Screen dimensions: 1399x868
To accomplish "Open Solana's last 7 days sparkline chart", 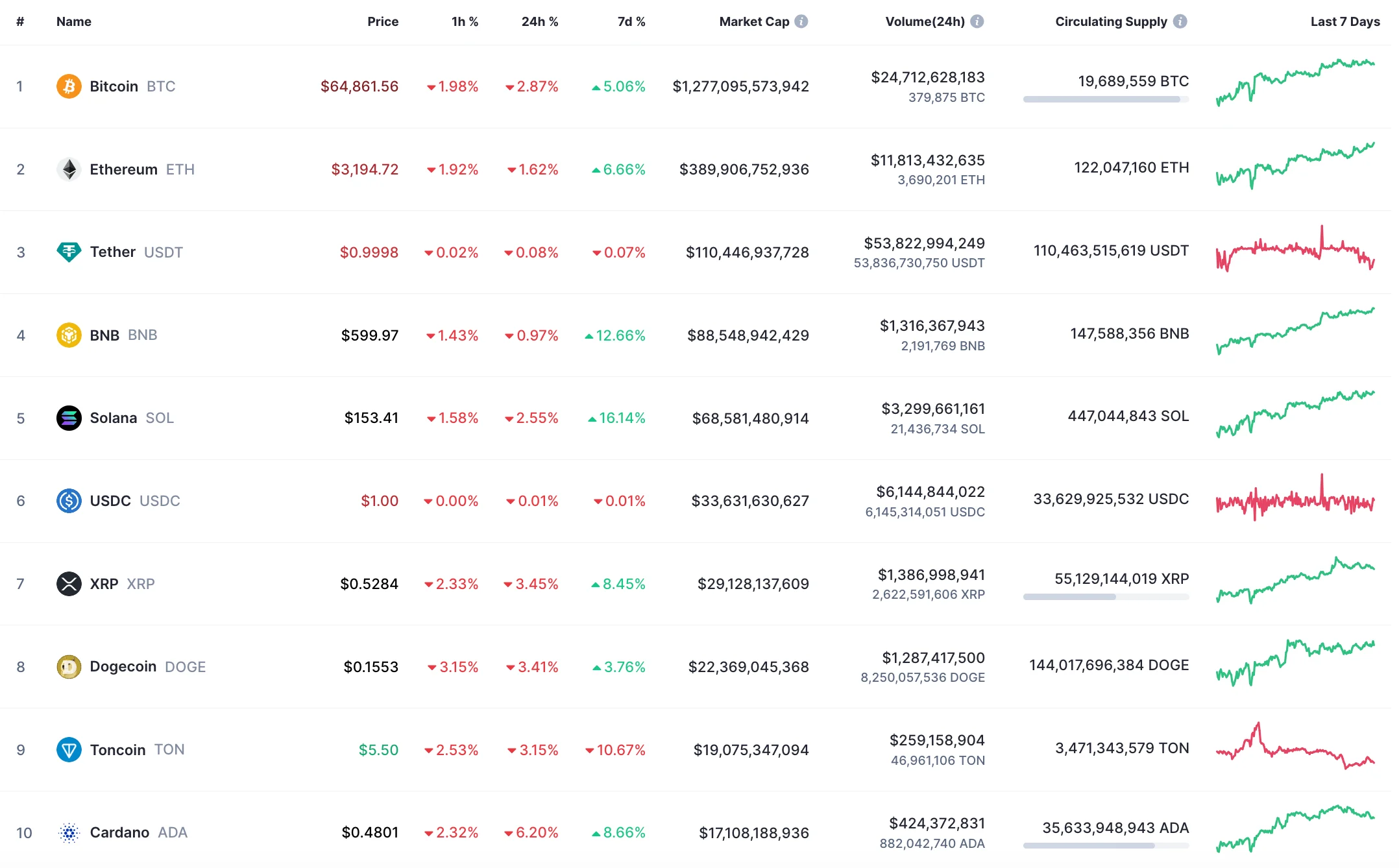I will pyautogui.click(x=1295, y=415).
